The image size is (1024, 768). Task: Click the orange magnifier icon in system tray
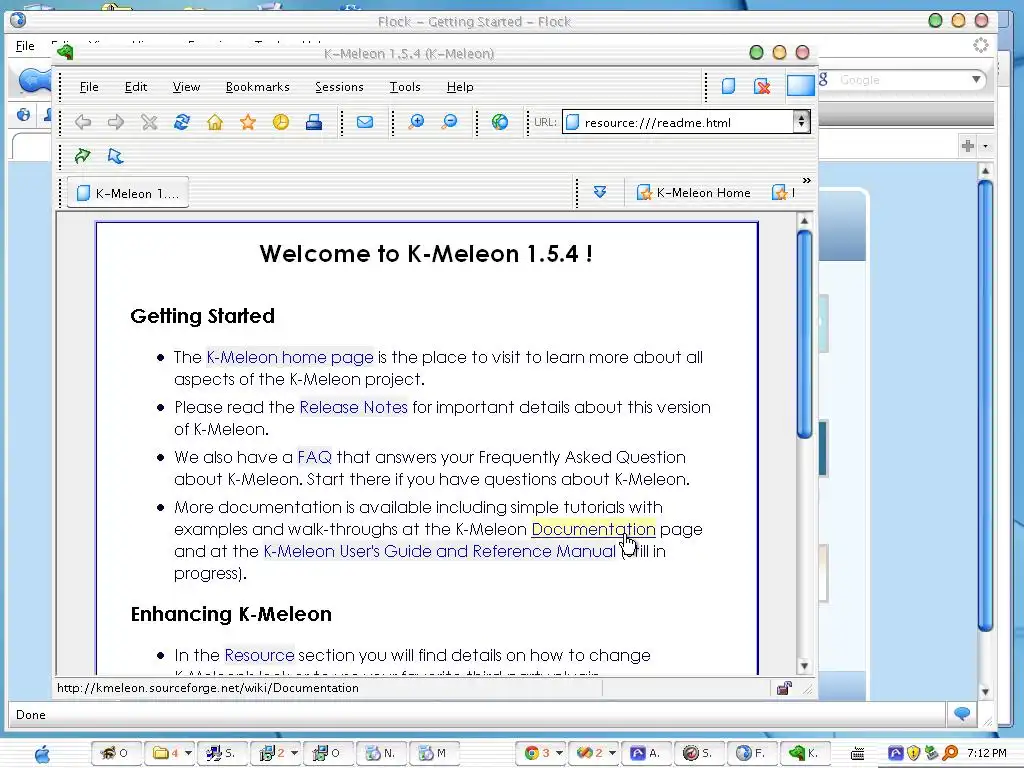951,754
